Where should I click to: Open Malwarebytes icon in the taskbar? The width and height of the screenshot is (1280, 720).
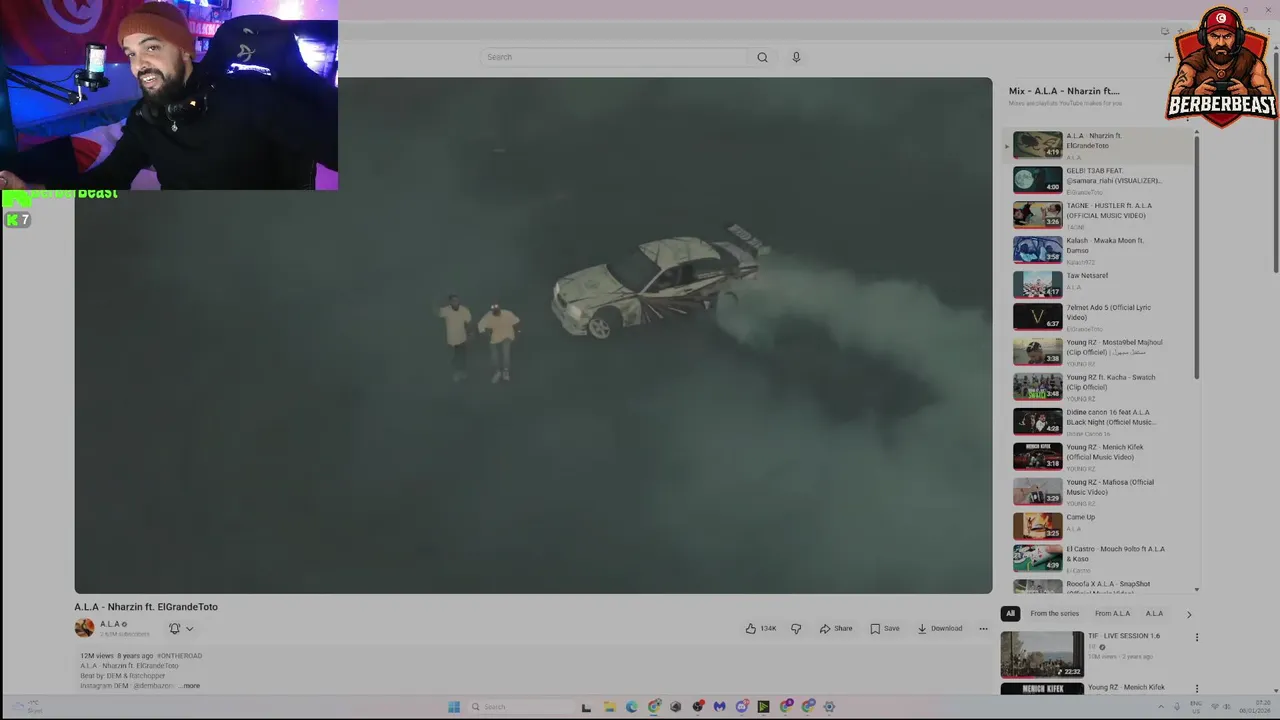(x=719, y=706)
